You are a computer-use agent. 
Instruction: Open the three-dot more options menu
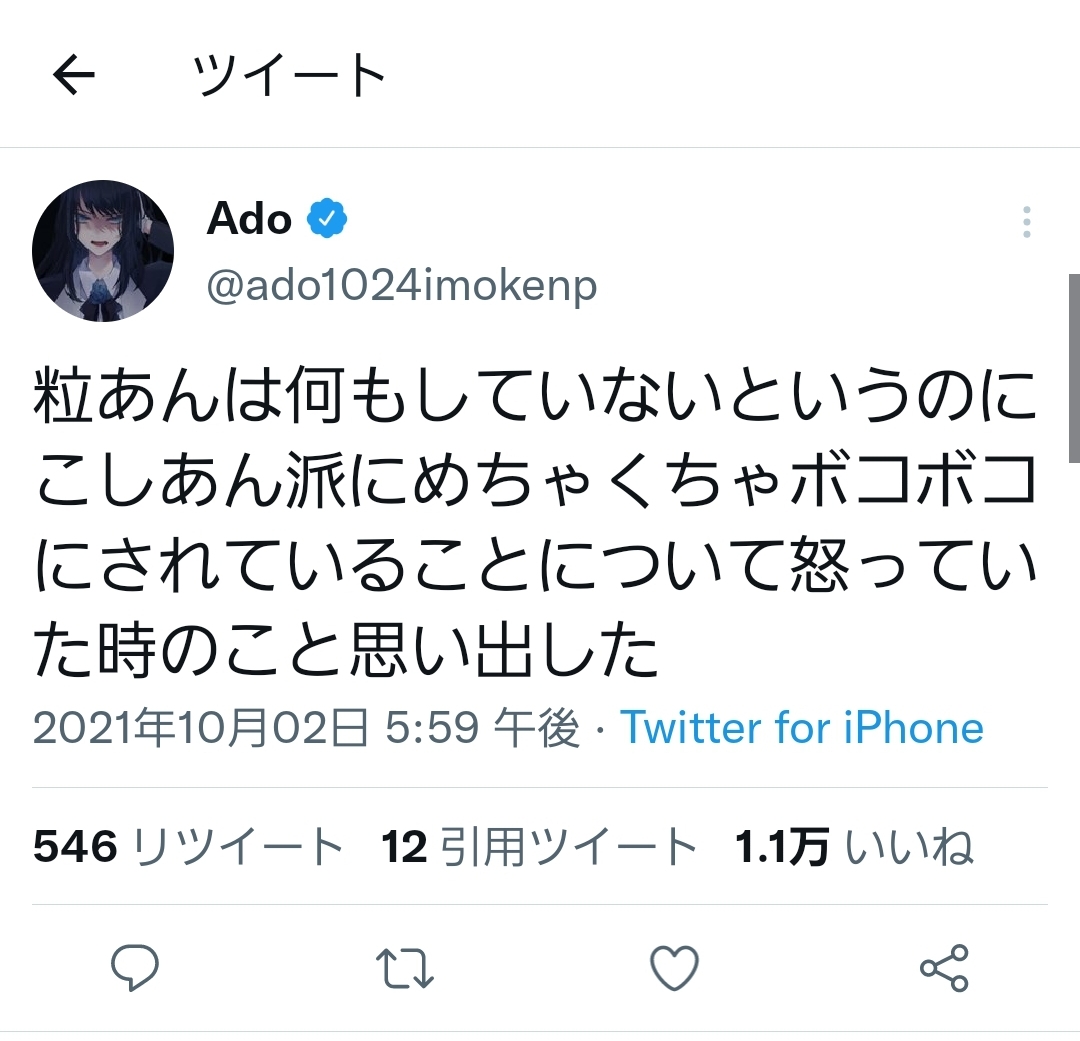click(1026, 222)
